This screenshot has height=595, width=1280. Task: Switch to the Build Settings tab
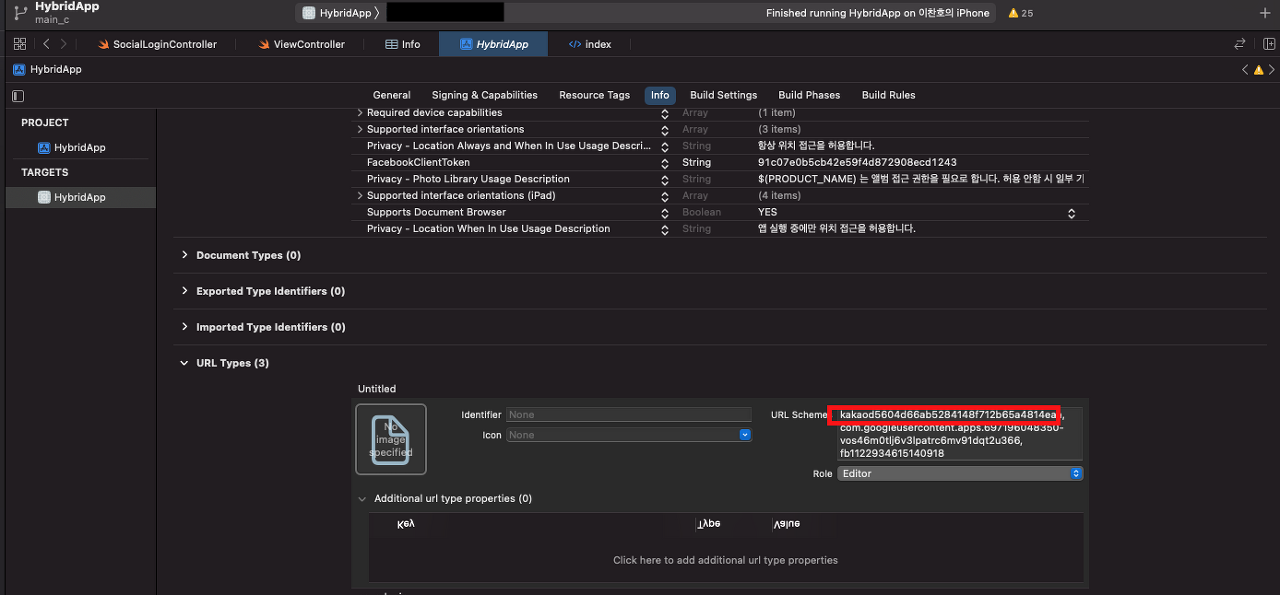pyautogui.click(x=723, y=95)
